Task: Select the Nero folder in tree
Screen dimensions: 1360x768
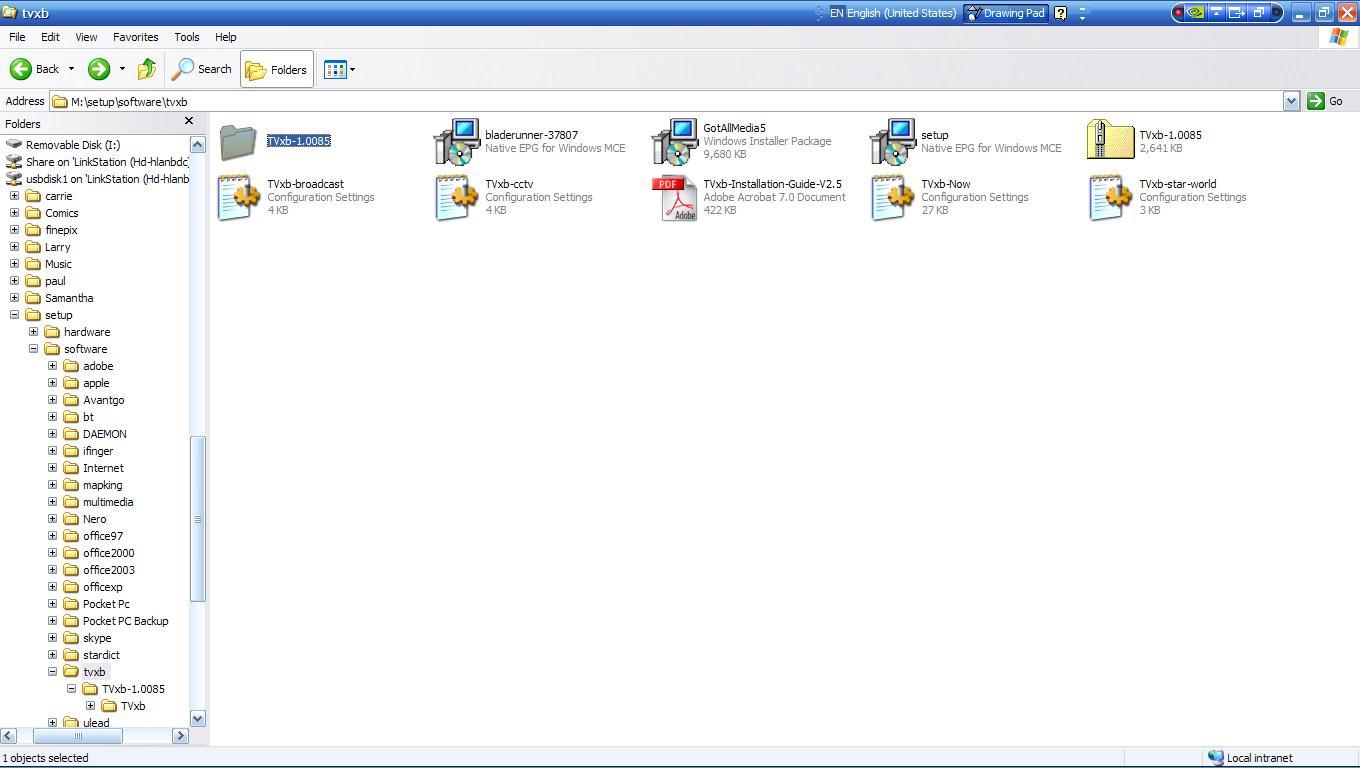Action: click(x=94, y=519)
